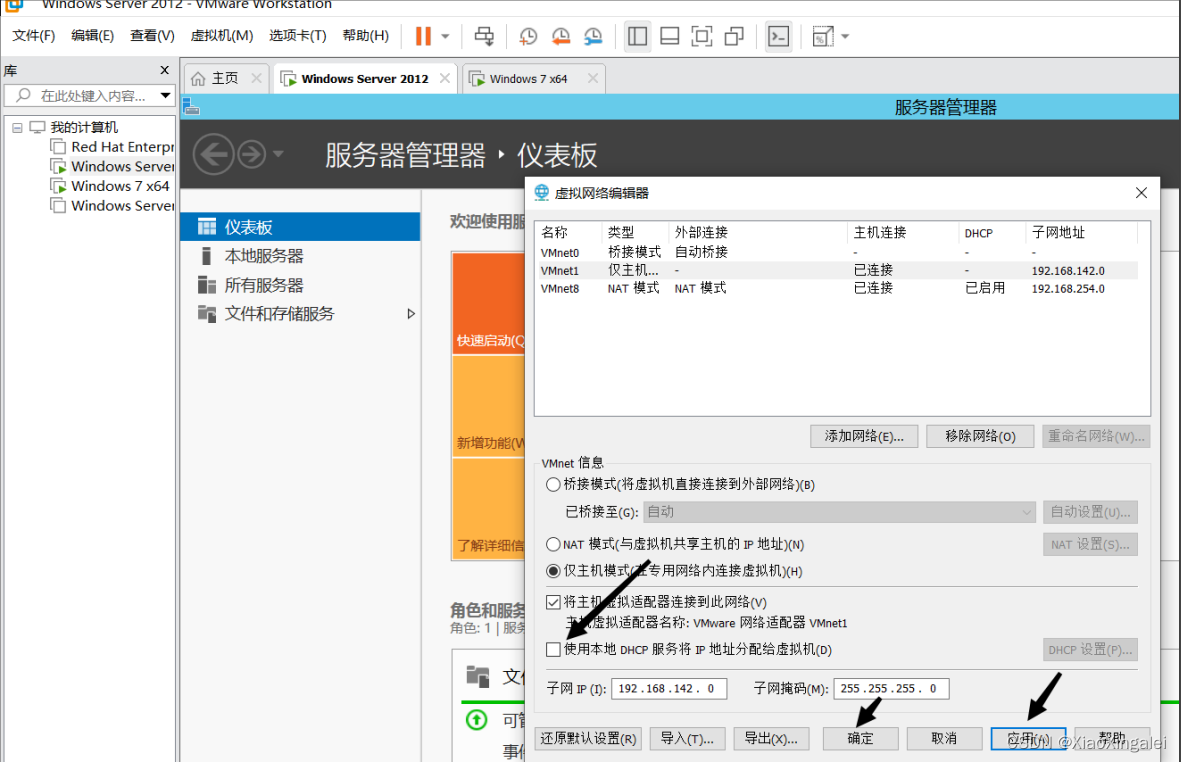Open the stretch display dropdown arrow
The height and width of the screenshot is (762, 1181).
pos(845,36)
